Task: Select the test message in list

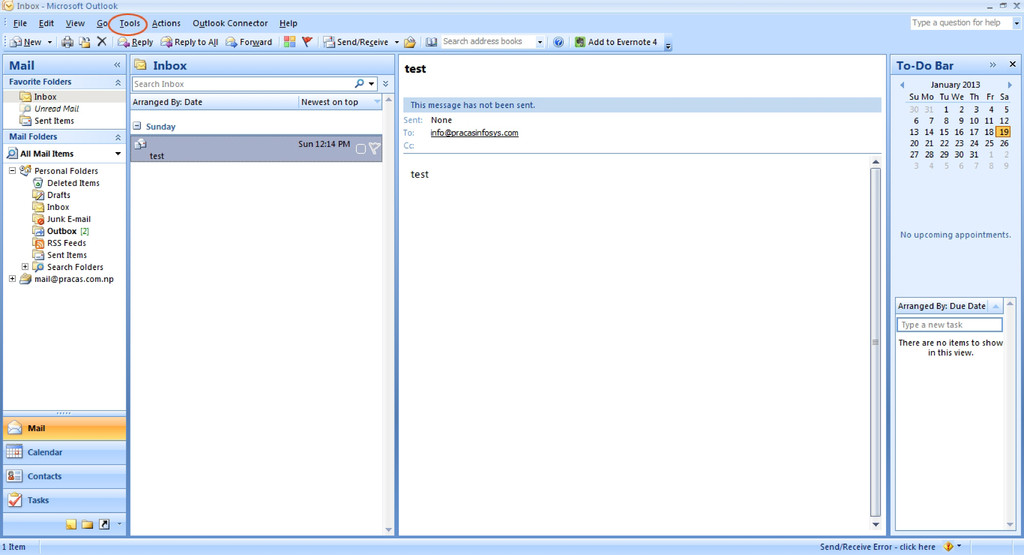Action: [256, 149]
